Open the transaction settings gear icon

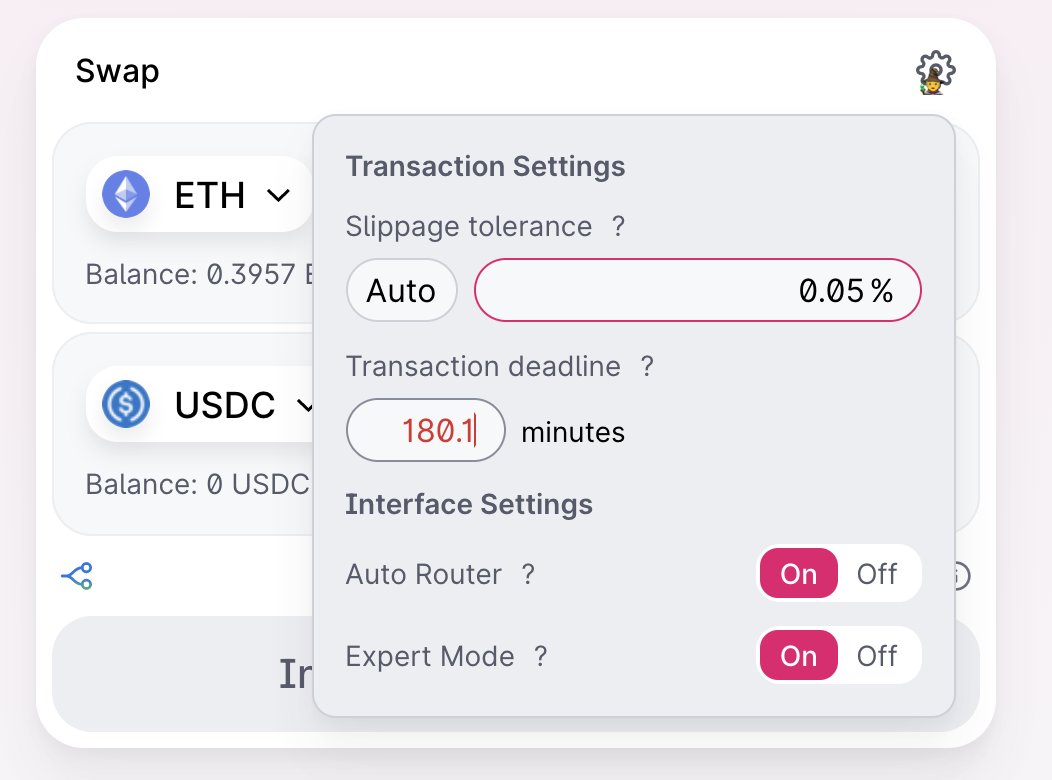935,72
